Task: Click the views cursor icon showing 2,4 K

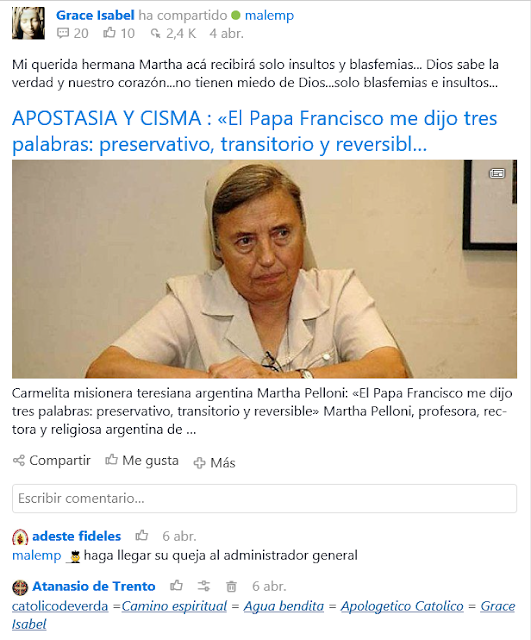Action: pyautogui.click(x=156, y=33)
